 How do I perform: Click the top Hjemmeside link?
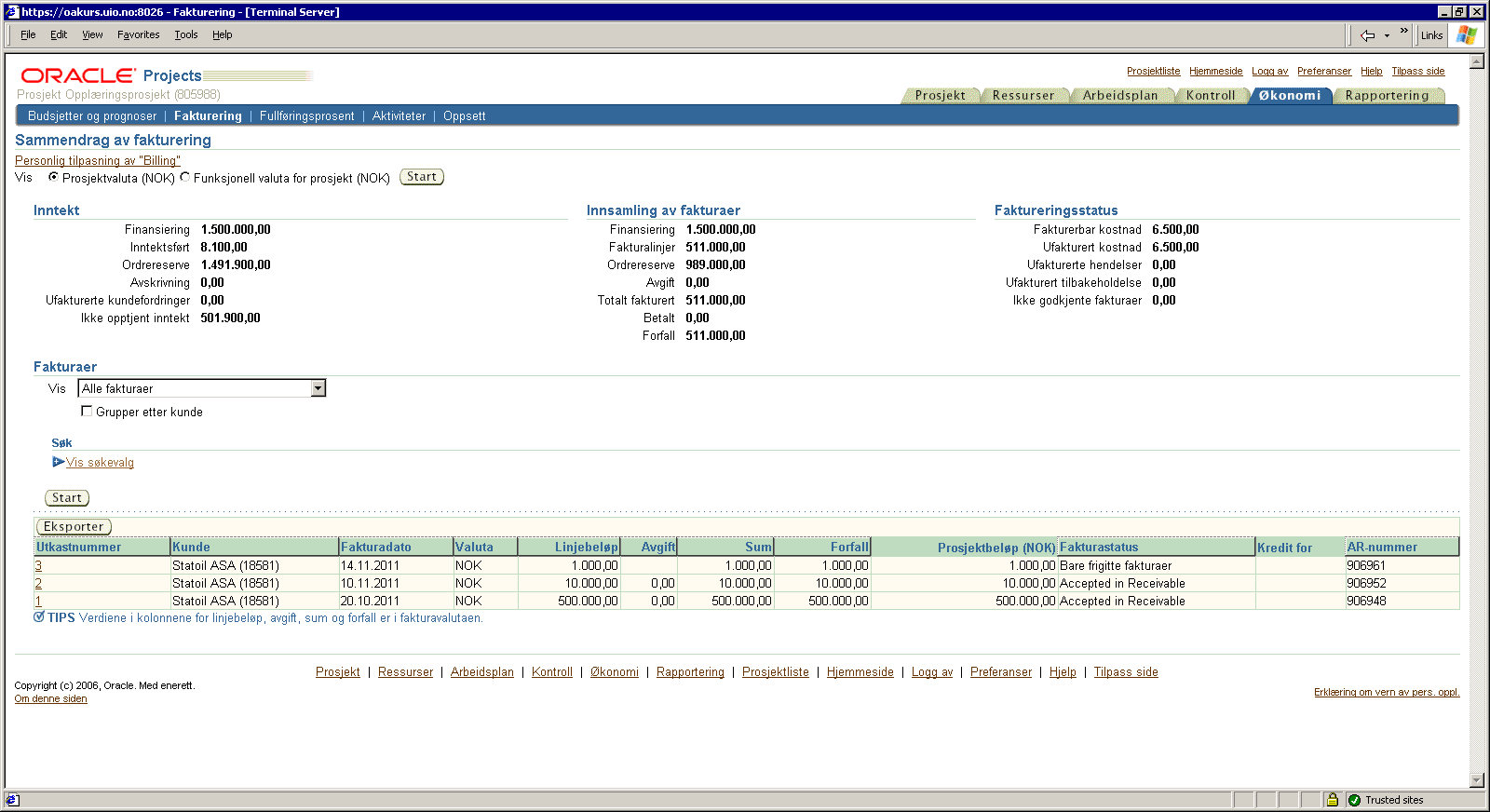point(1215,71)
